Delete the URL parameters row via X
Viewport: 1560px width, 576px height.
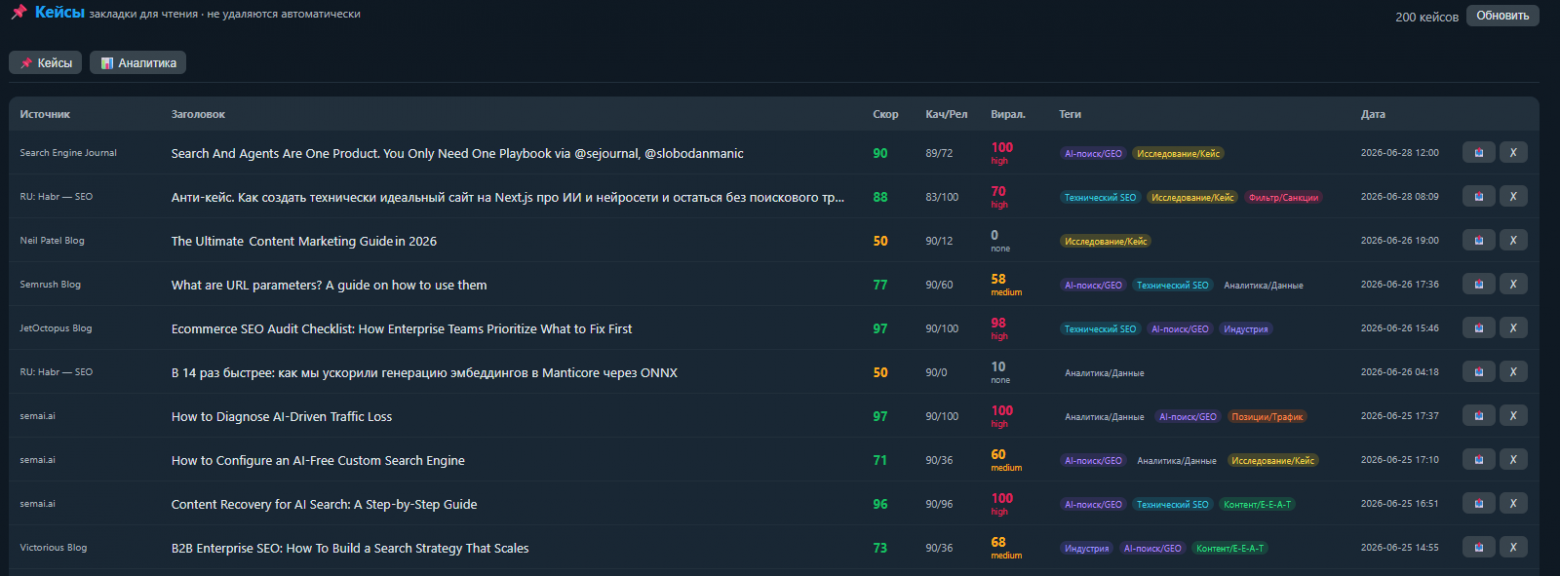[x=1513, y=285]
